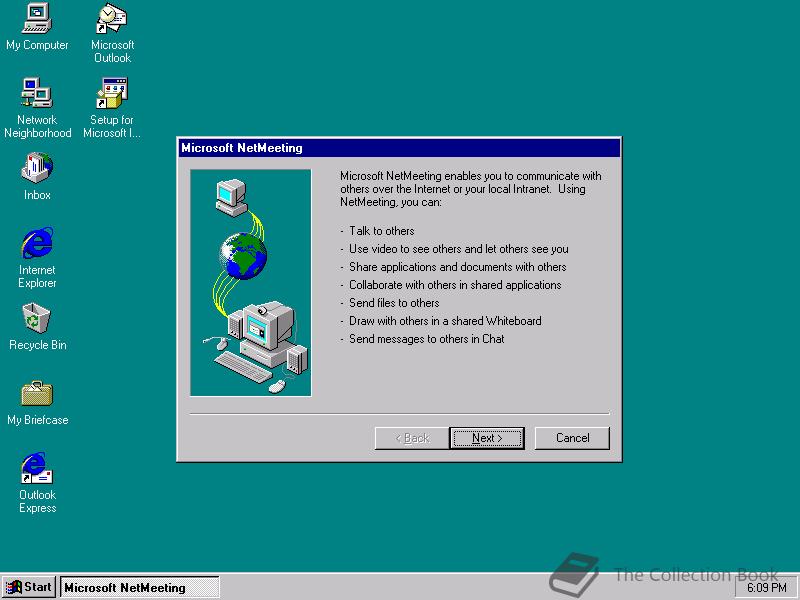800x600 pixels.
Task: Click the Microsoft NetMeeting dialog title bar
Action: (399, 148)
